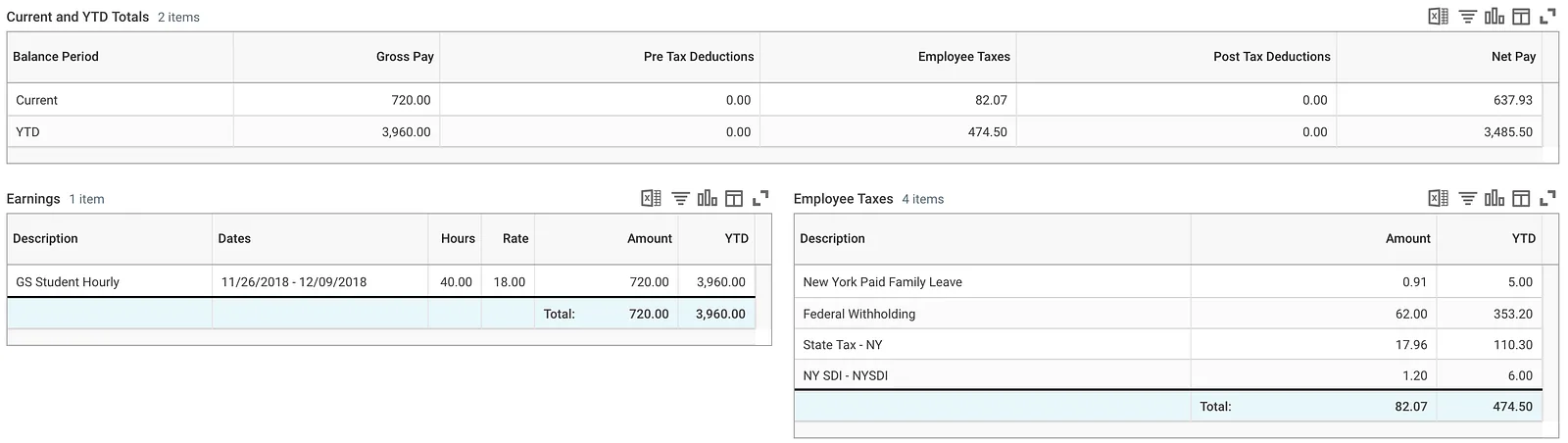Screen dimensions: 1568x443
Task: Click YTD gross pay 3,960.00 in totals table
Action: tap(406, 131)
